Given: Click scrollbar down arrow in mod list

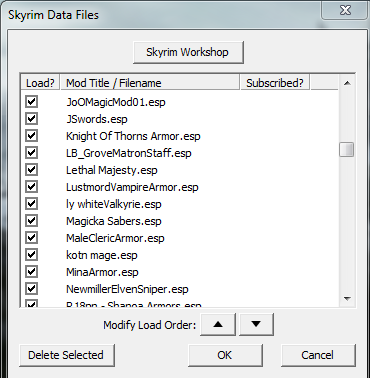Looking at the screenshot, I should [x=347, y=298].
